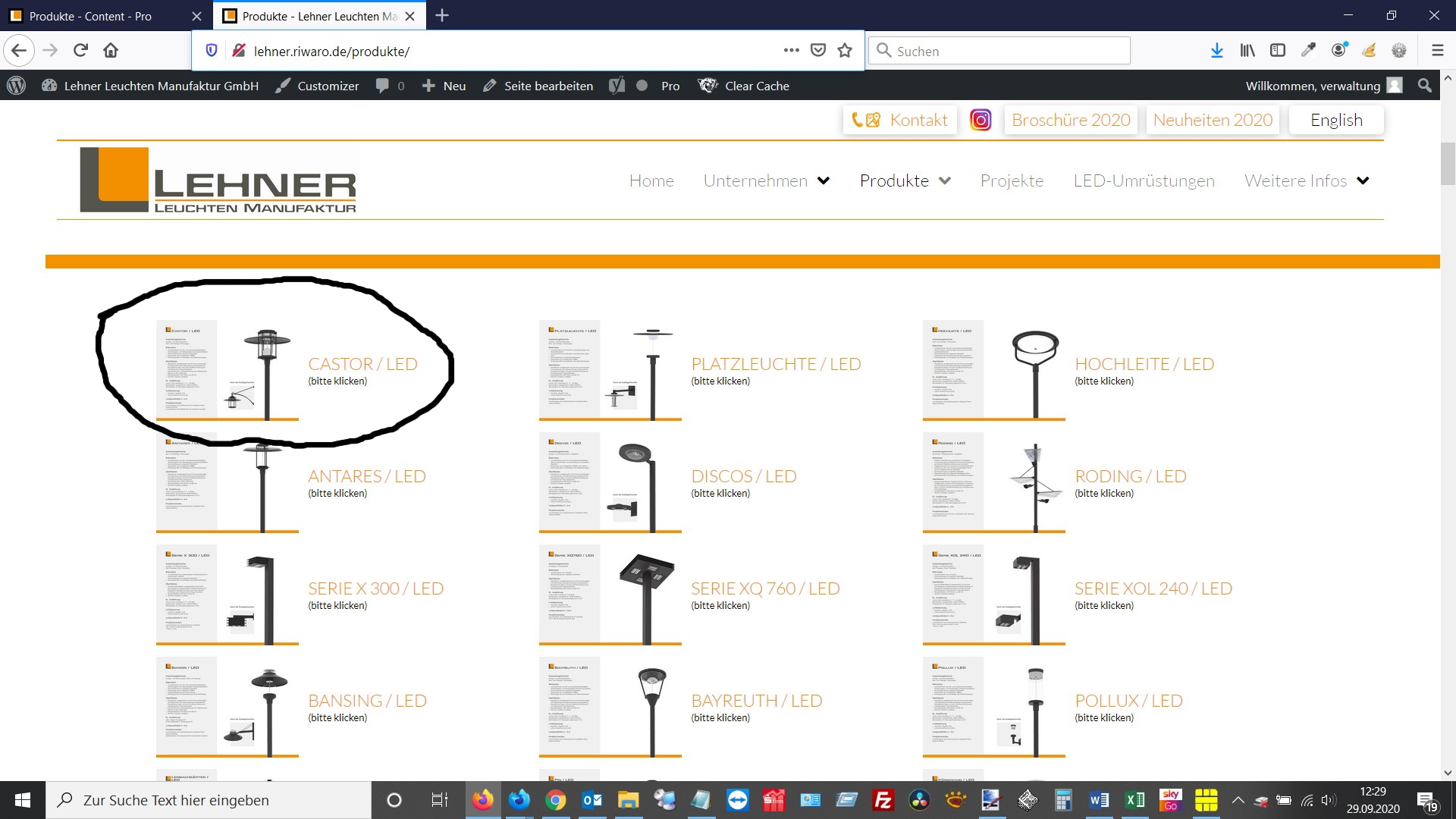Click the SERIE X 300 / LED thumbnail
The image size is (1456, 819).
(x=227, y=595)
